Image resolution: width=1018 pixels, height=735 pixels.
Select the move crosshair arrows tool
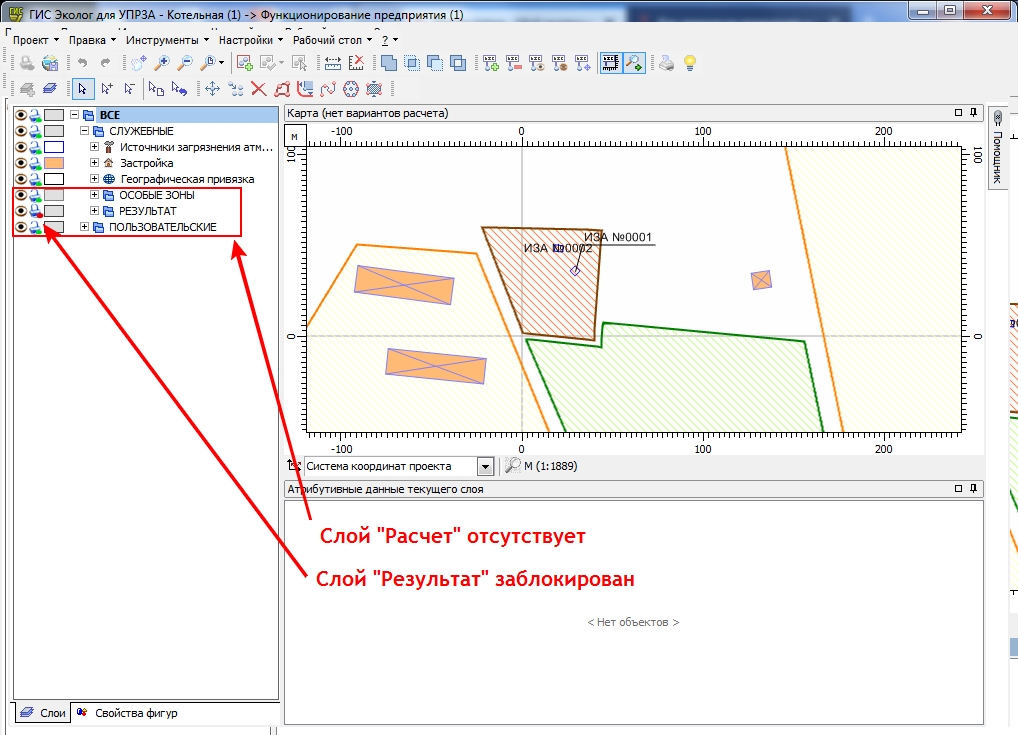pos(212,89)
